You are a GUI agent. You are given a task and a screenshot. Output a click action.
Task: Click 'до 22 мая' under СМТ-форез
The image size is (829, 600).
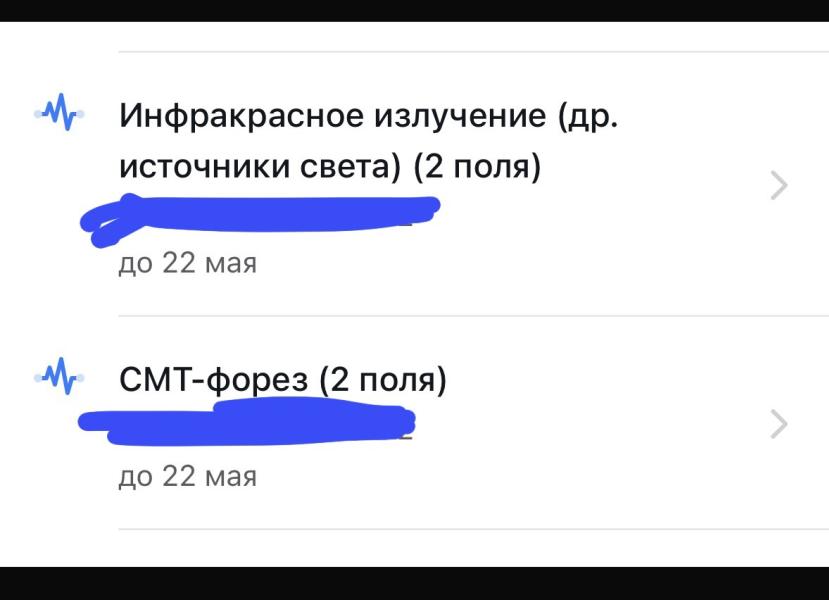pos(187,476)
